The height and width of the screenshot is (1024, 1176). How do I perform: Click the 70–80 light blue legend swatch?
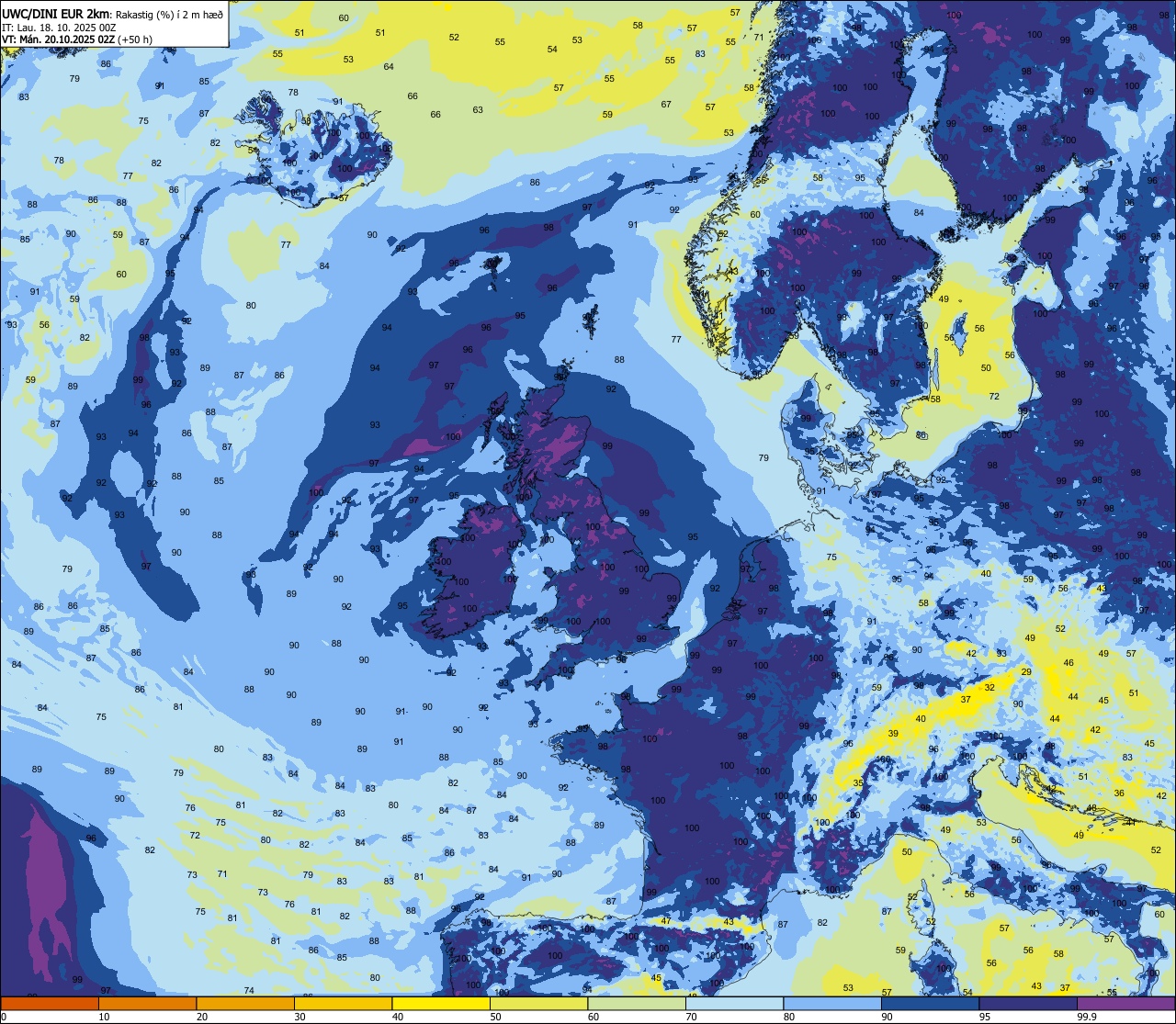[734, 1004]
